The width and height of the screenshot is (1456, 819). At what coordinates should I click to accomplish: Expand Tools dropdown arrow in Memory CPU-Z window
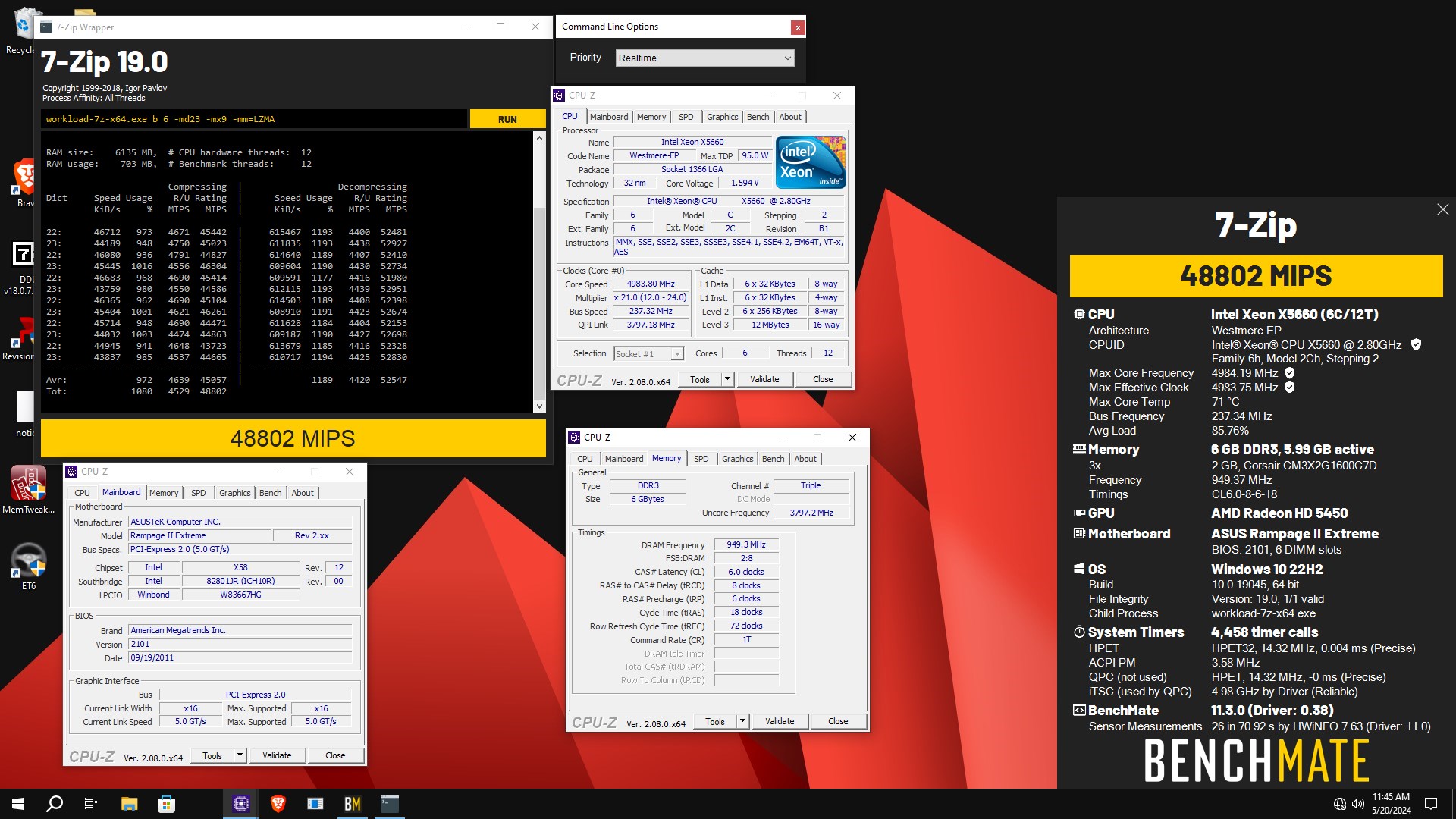click(x=742, y=721)
